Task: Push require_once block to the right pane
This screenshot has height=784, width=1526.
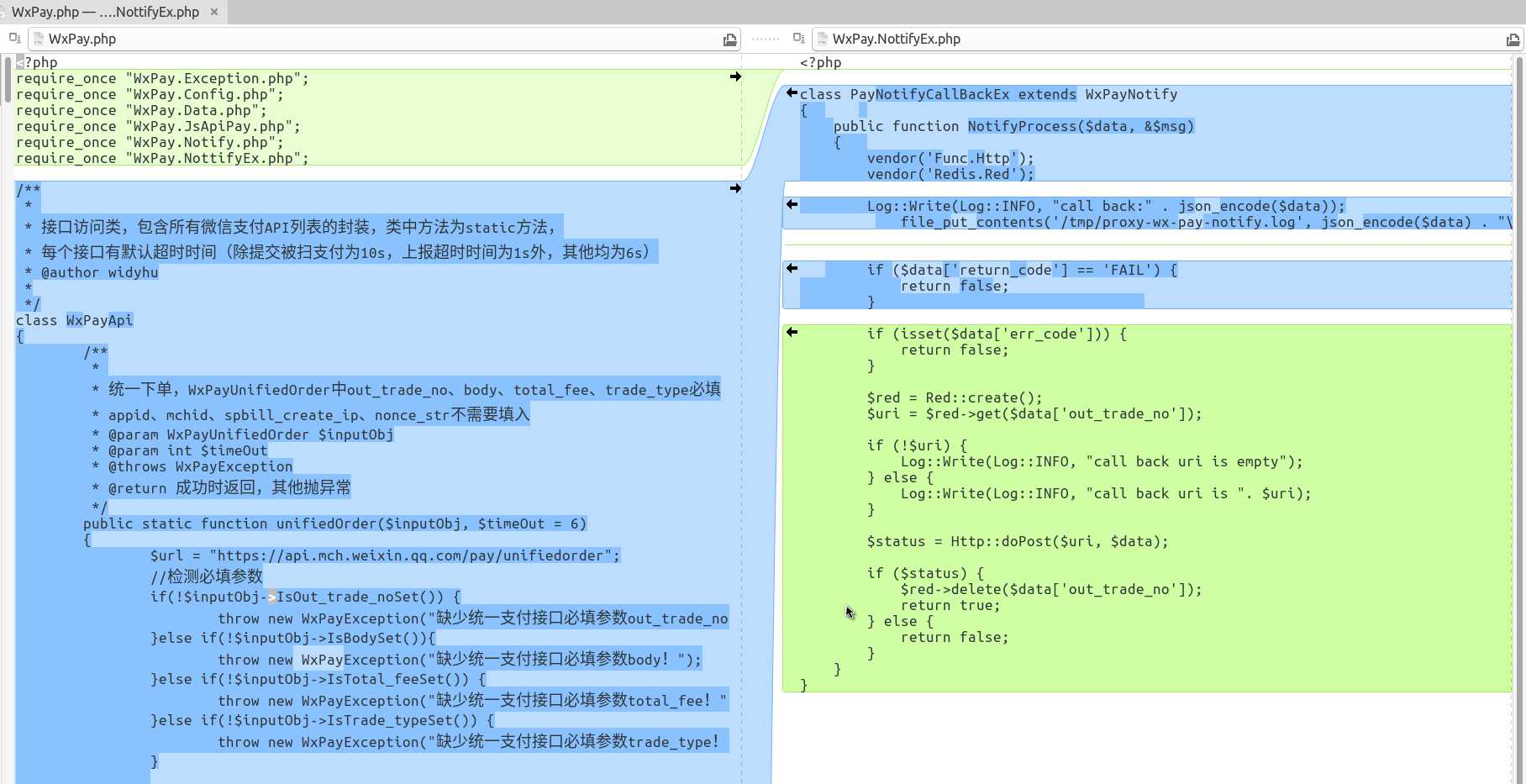Action: (735, 76)
